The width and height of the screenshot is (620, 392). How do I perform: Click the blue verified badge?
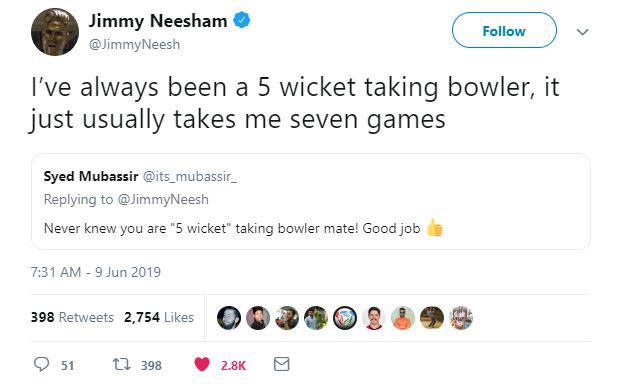(x=242, y=20)
